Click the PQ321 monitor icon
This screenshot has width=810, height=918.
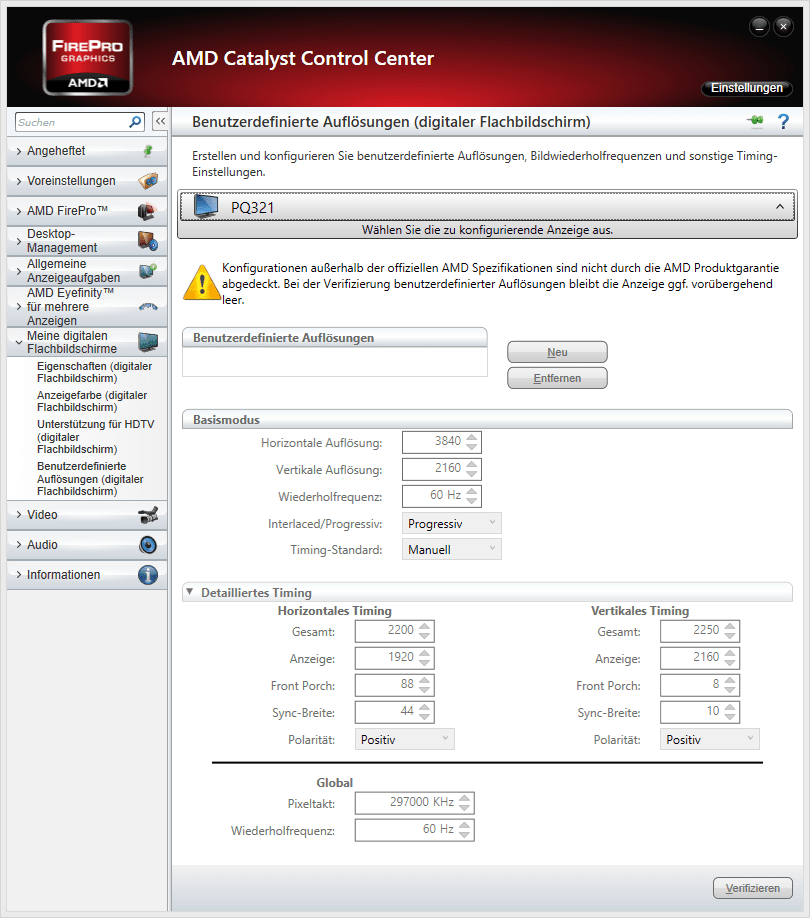pyautogui.click(x=206, y=207)
